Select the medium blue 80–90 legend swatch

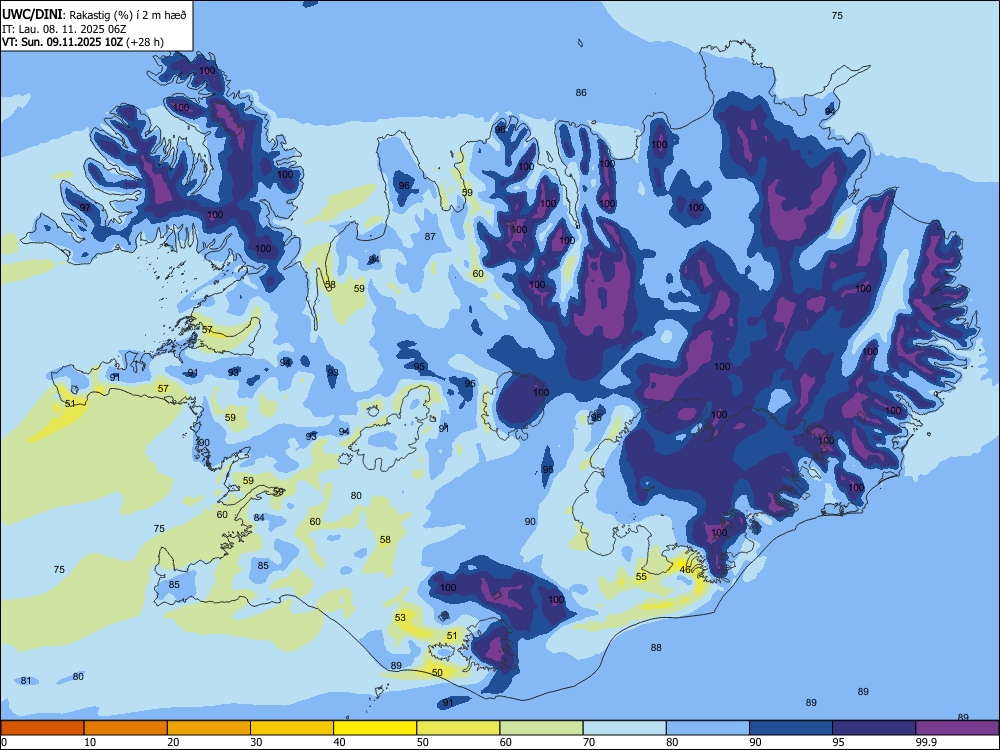tap(707, 728)
